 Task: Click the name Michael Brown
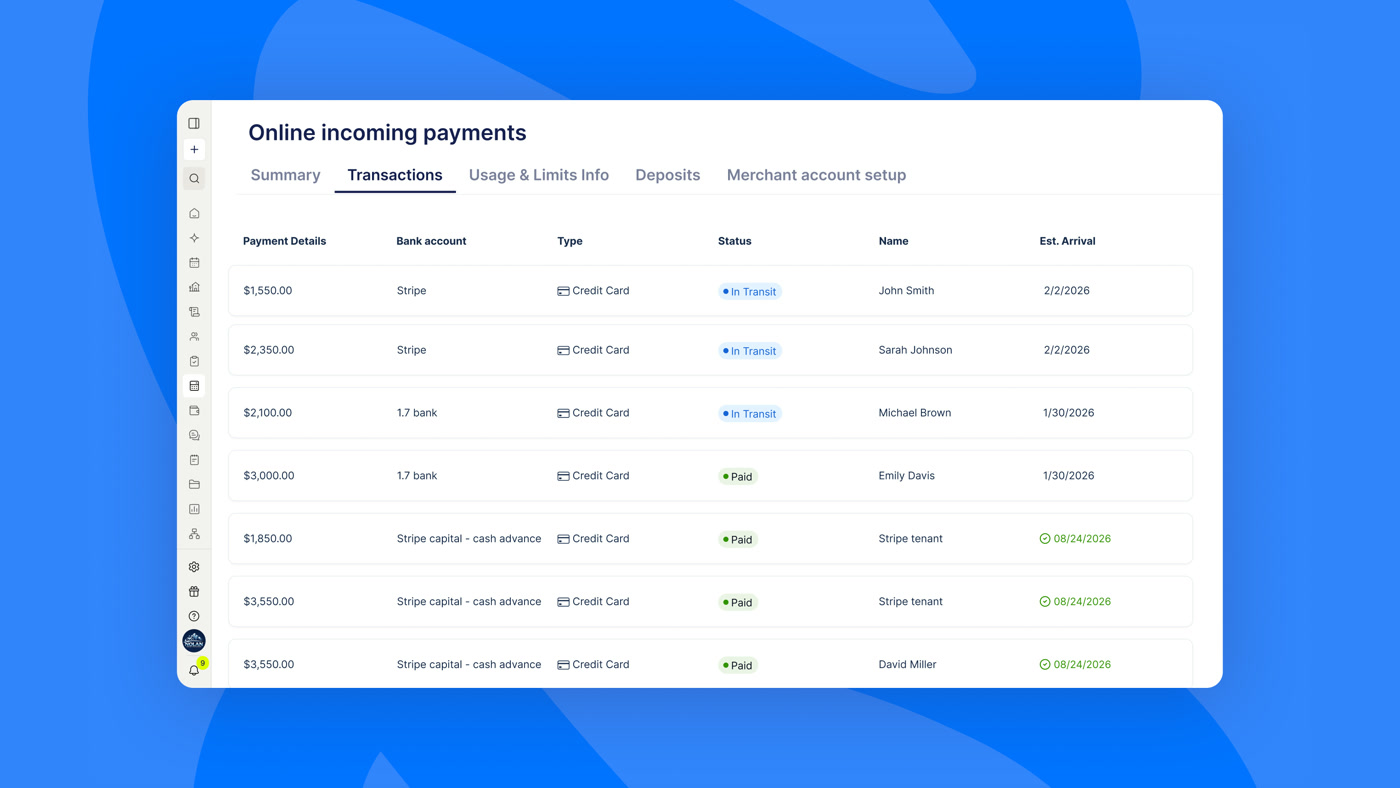click(x=915, y=413)
